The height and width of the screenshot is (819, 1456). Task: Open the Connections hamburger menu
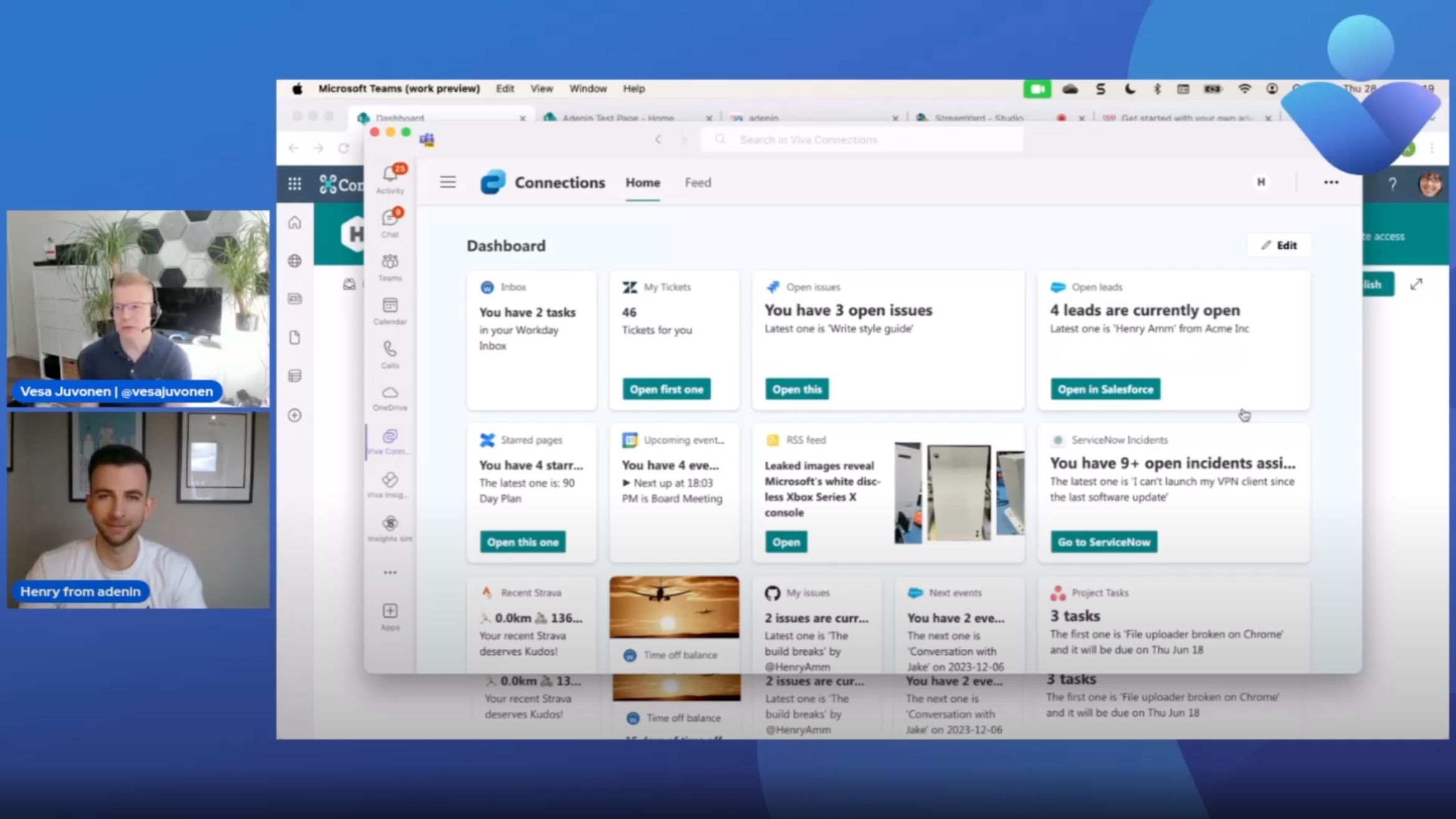[448, 182]
